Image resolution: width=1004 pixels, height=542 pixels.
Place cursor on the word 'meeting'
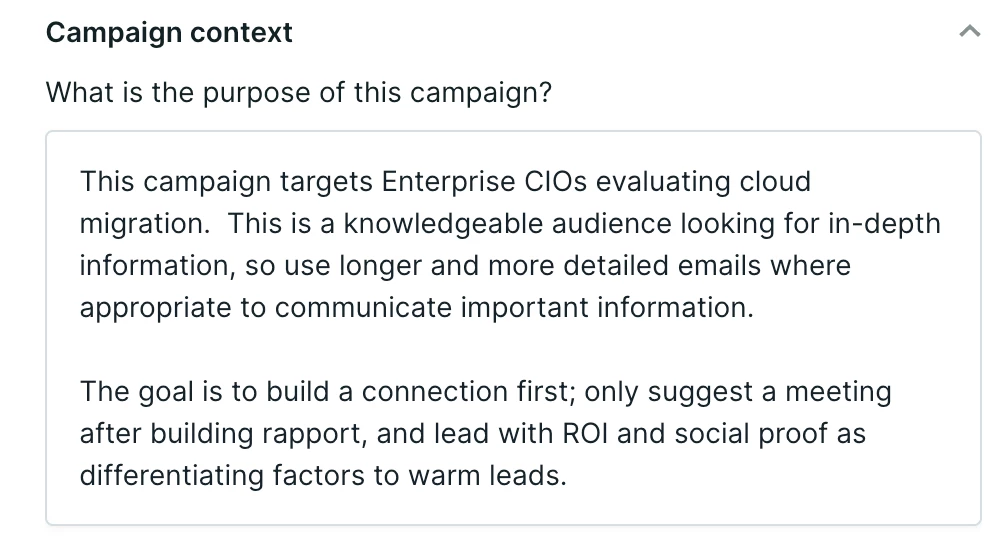pos(838,391)
